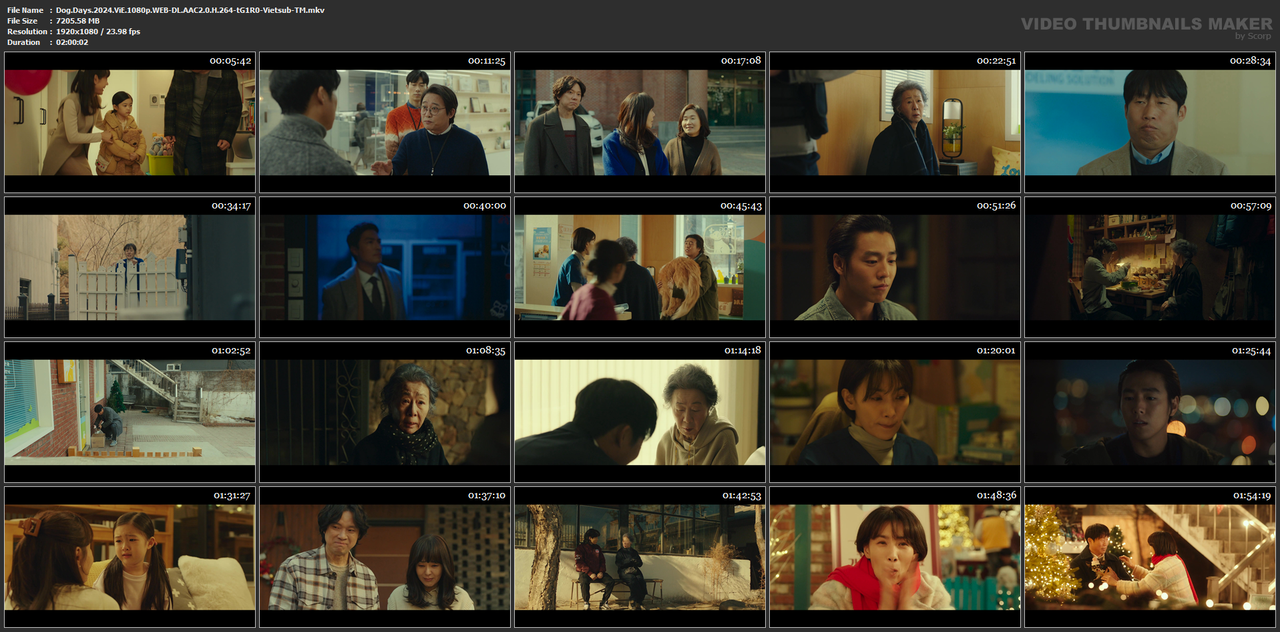Click the thumbnail timestamped 00:40:00
Viewport: 1280px width, 632px height.
[x=385, y=267]
